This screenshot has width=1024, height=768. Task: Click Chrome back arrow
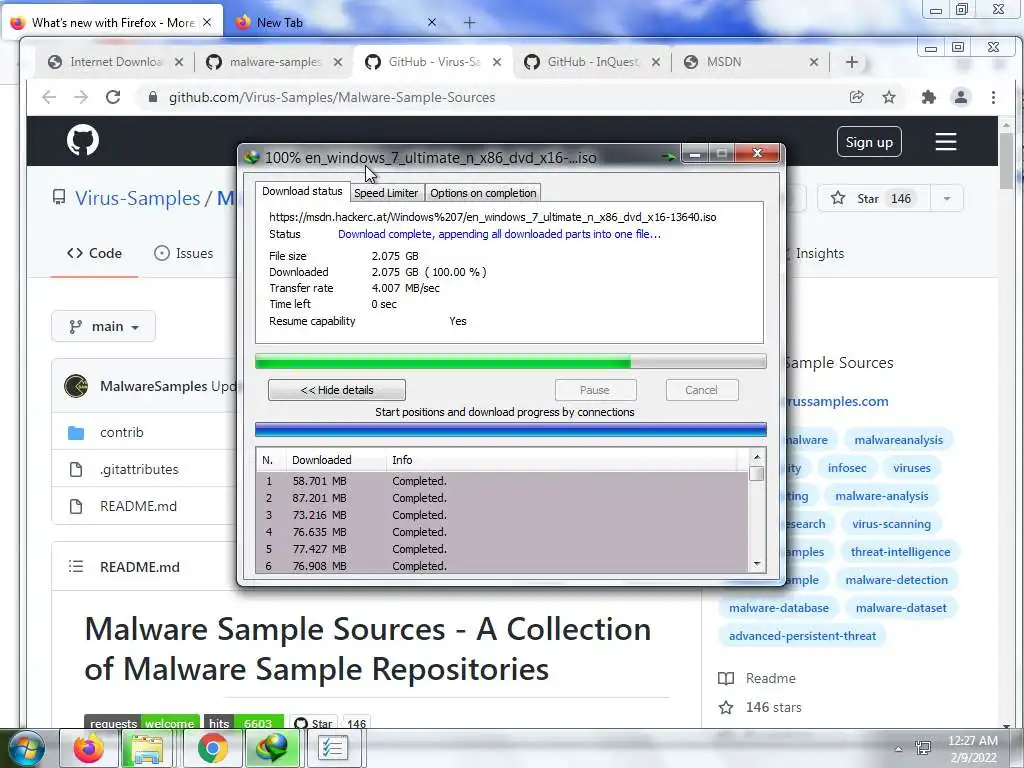49,97
